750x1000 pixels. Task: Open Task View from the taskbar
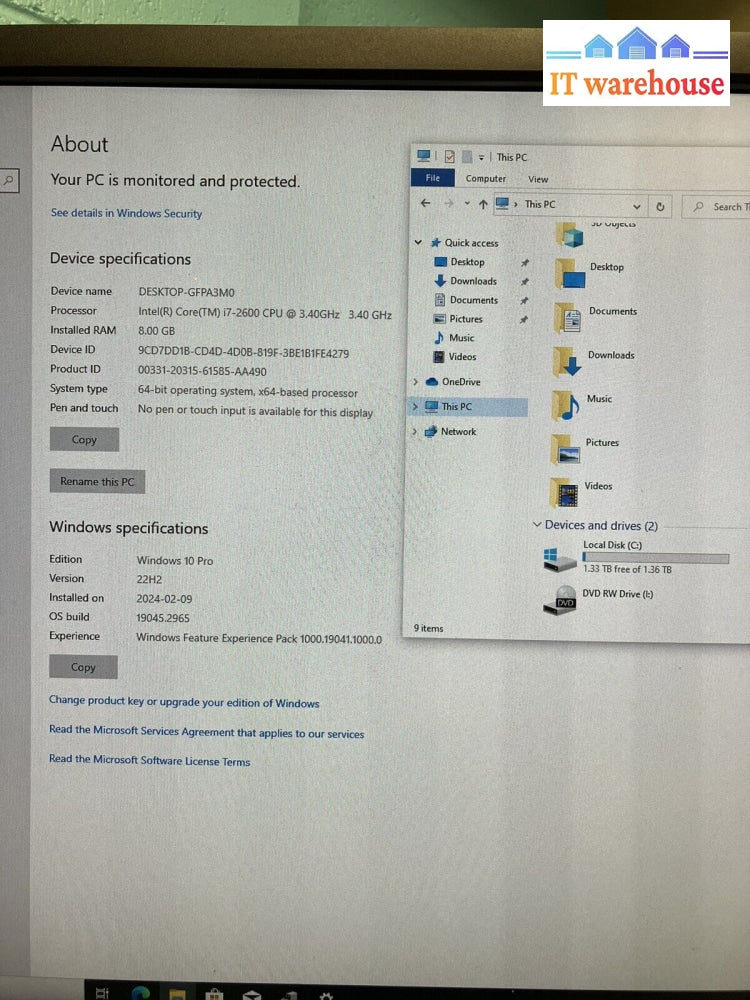pos(102,992)
